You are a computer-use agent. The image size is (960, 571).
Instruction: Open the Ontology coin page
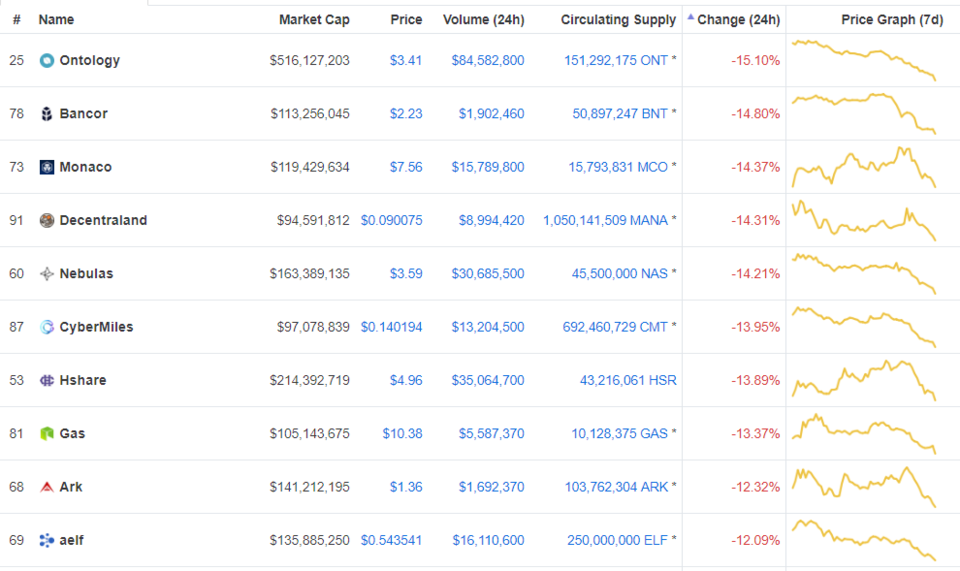[x=89, y=61]
